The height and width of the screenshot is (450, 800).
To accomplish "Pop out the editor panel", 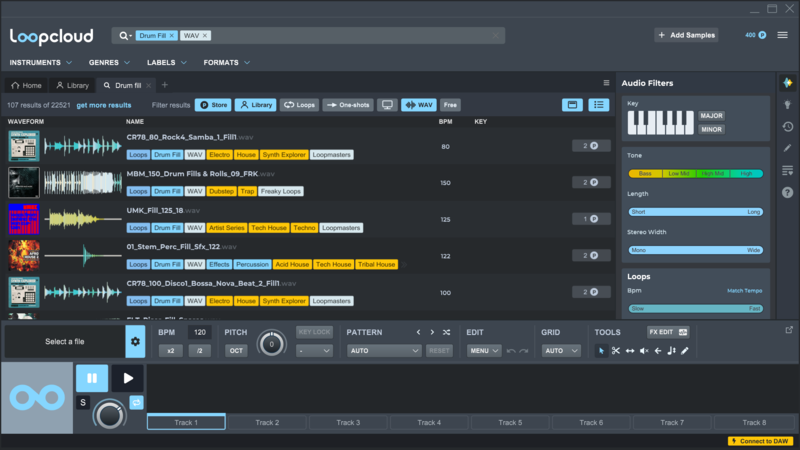I will (789, 330).
